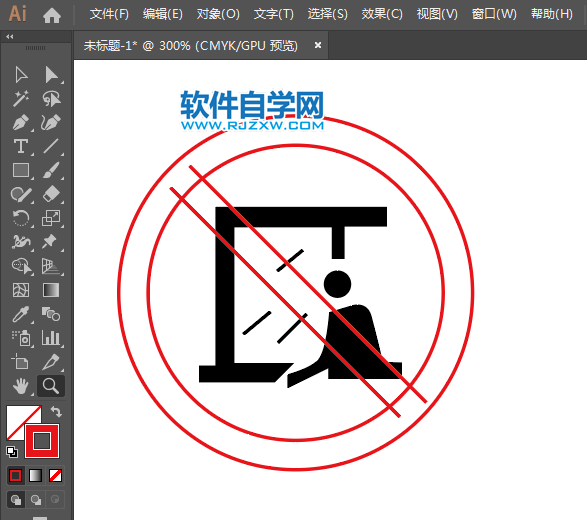
Task: Open the 文件(F) menu
Action: (x=109, y=14)
